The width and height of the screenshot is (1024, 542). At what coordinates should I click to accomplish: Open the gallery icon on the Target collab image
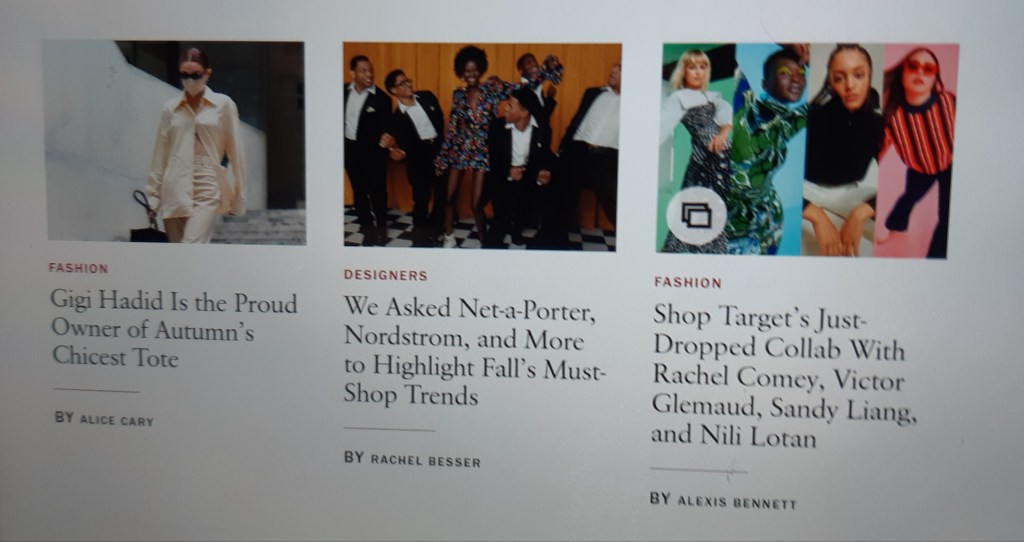[x=696, y=215]
